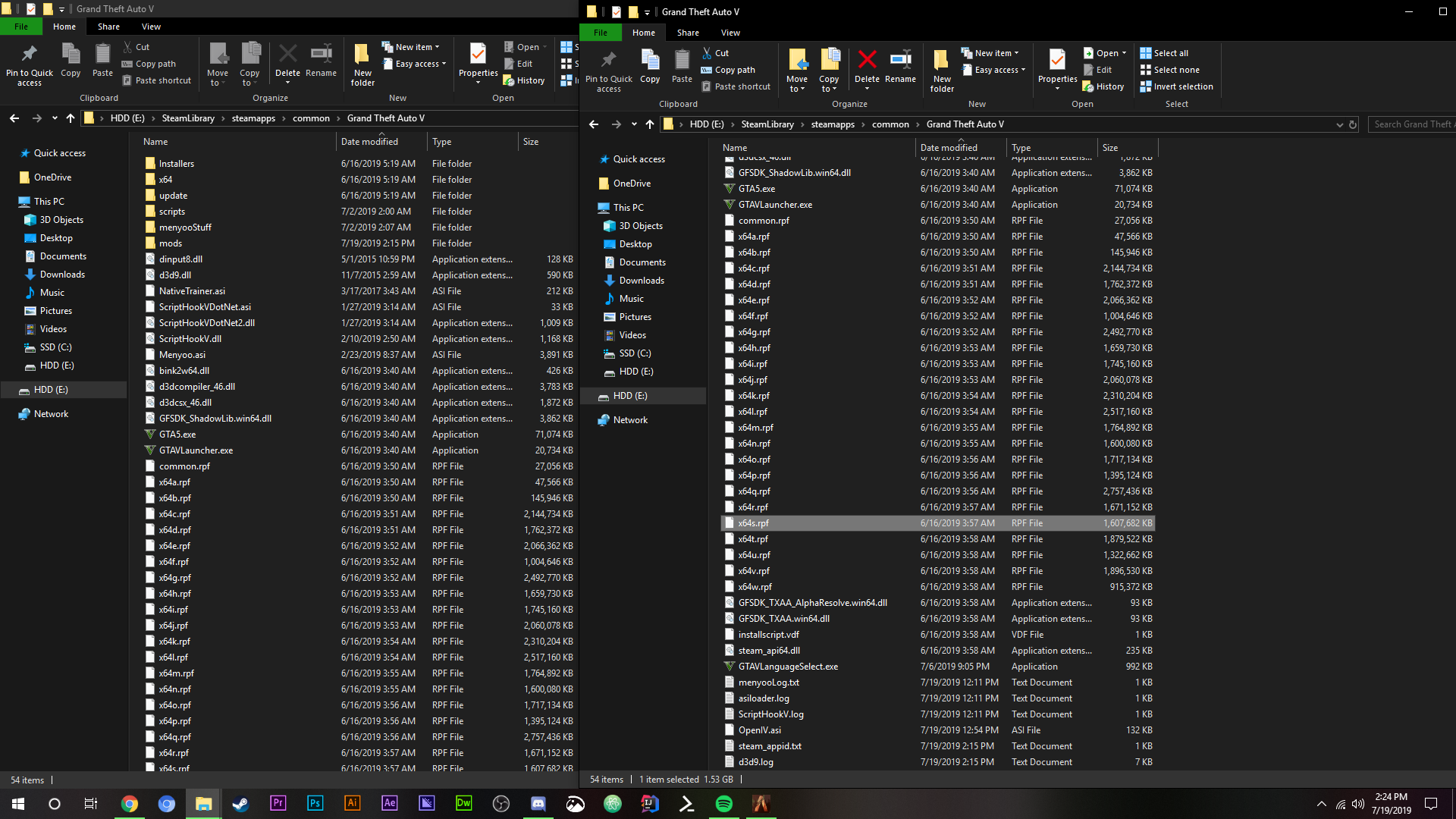The image size is (1456, 819).
Task: Select Downloads in right window navigation pane
Action: [x=642, y=281]
